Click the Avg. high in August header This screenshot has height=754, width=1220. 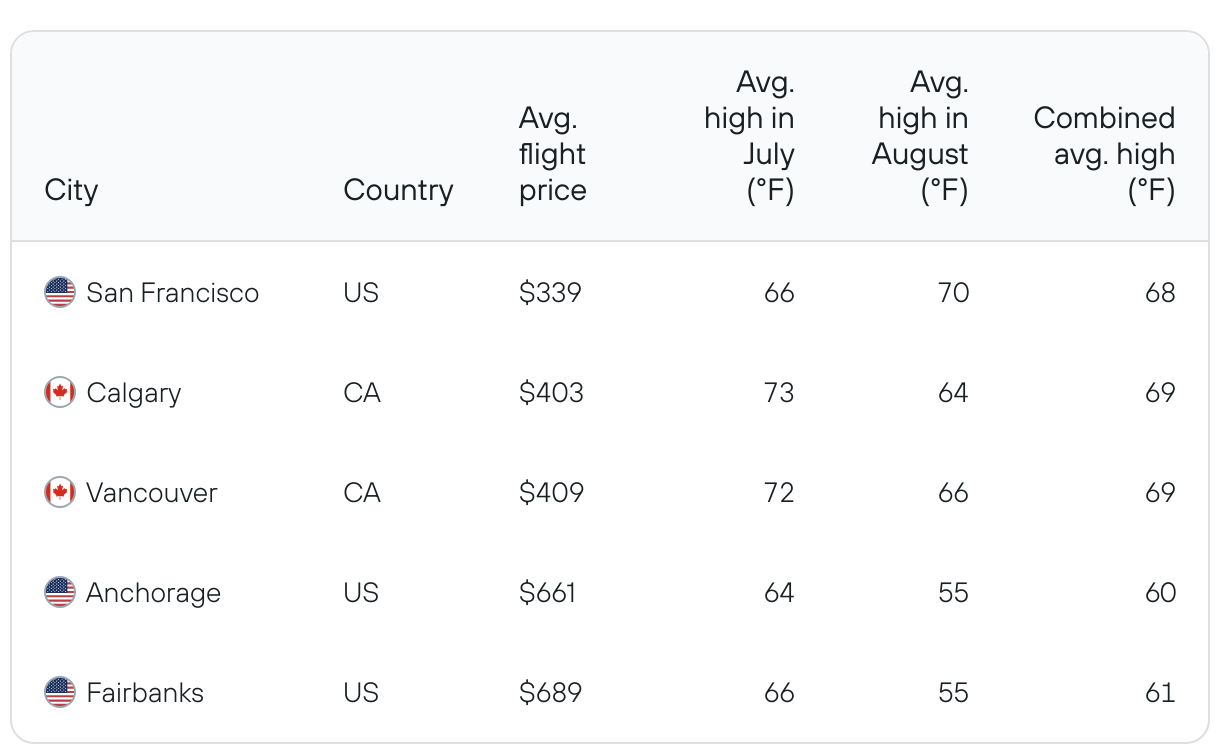coord(920,136)
